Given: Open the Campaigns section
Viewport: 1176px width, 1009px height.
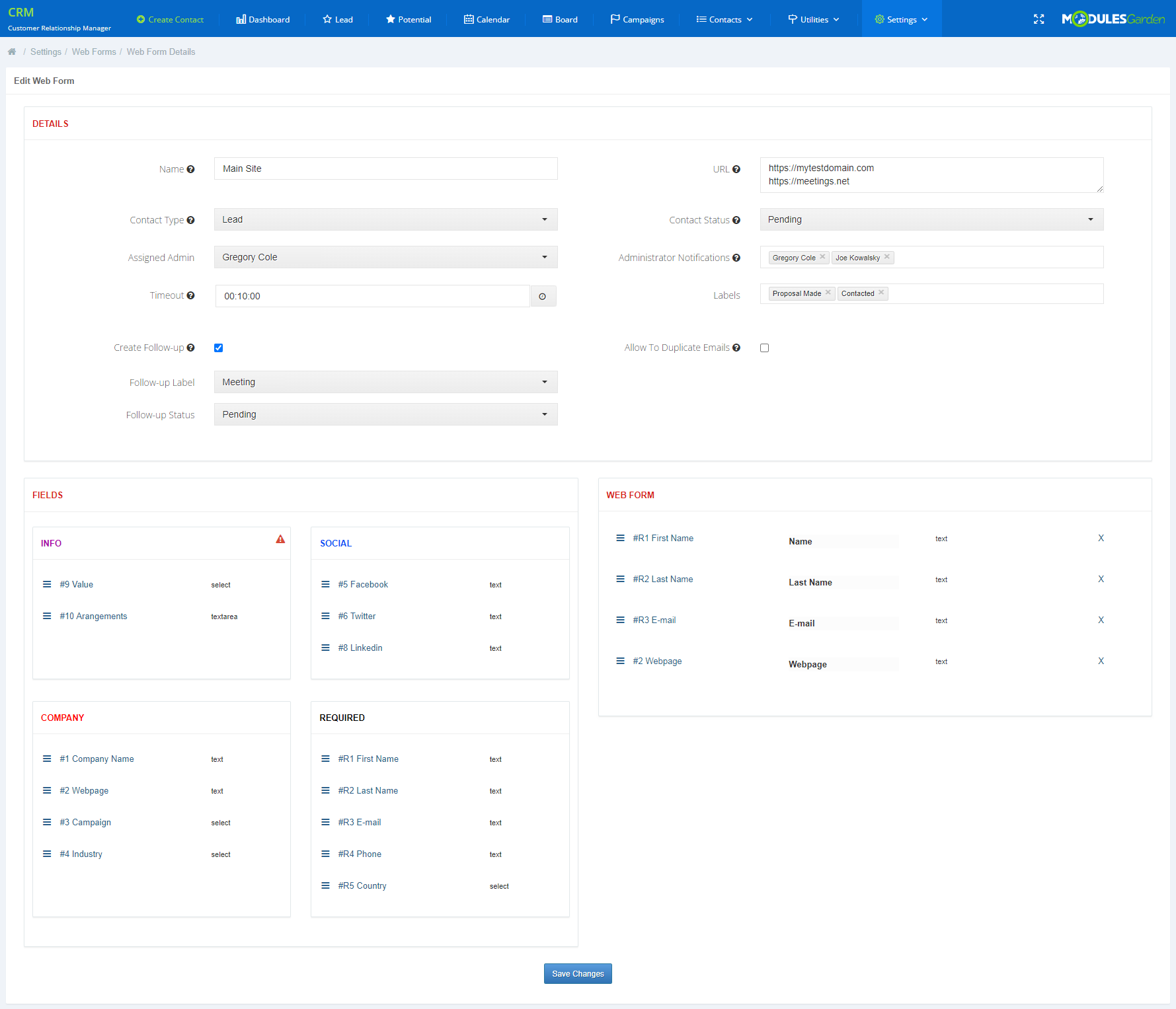Looking at the screenshot, I should (637, 19).
